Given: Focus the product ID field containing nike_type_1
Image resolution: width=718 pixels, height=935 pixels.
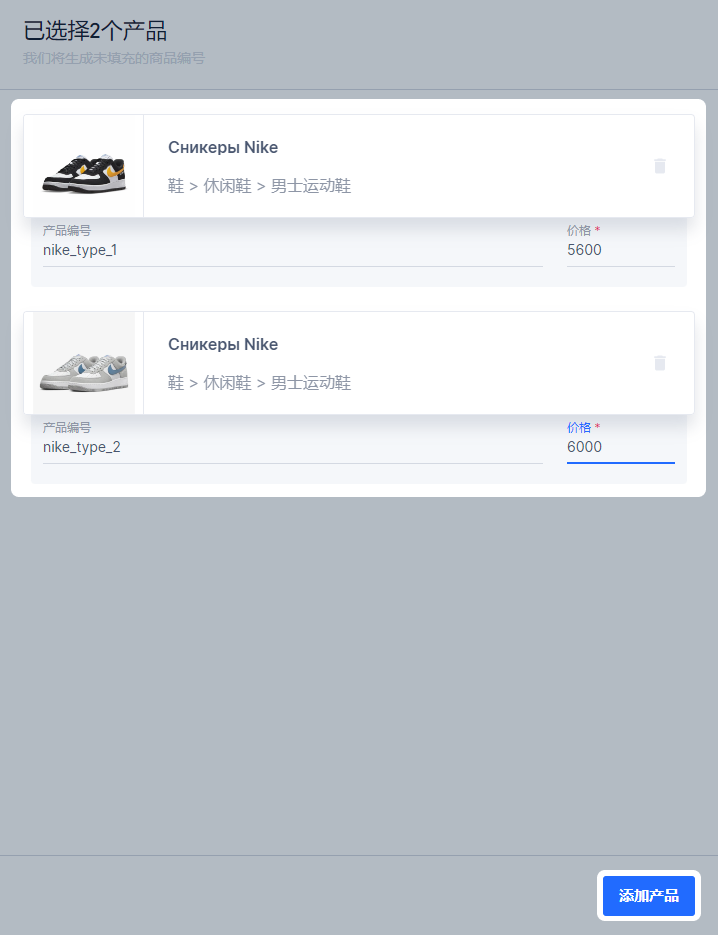Looking at the screenshot, I should coord(292,250).
